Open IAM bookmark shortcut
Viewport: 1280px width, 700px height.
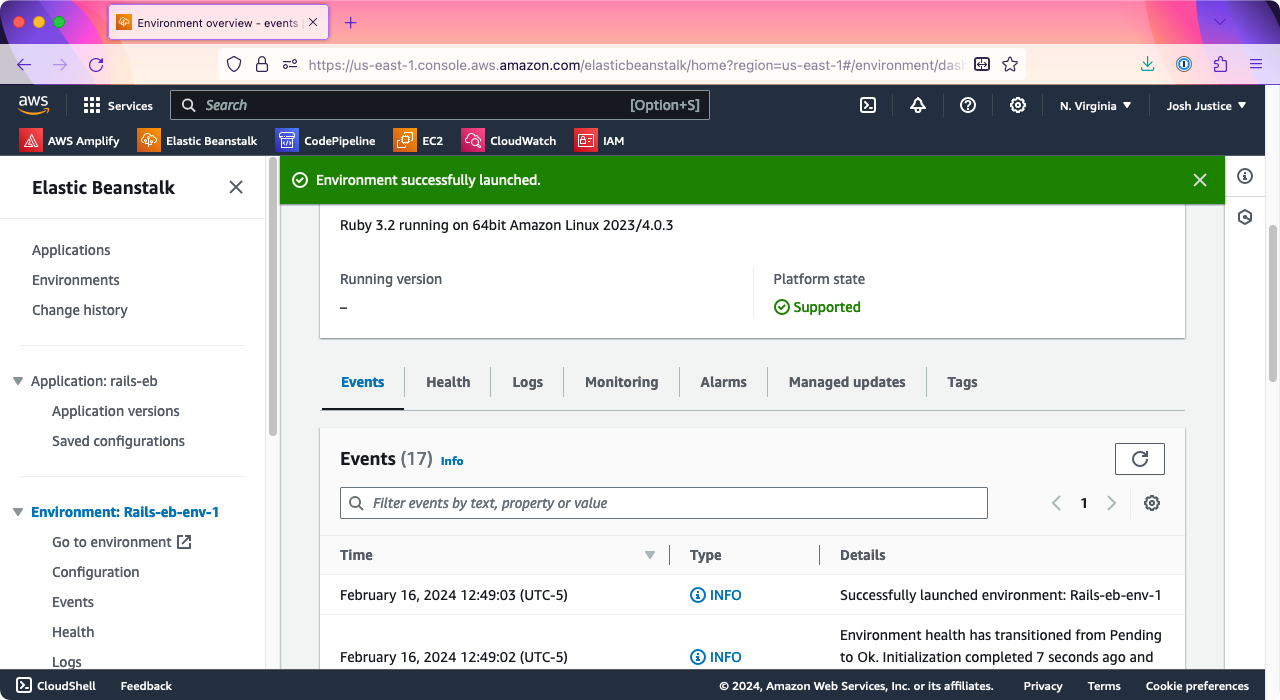pos(600,140)
